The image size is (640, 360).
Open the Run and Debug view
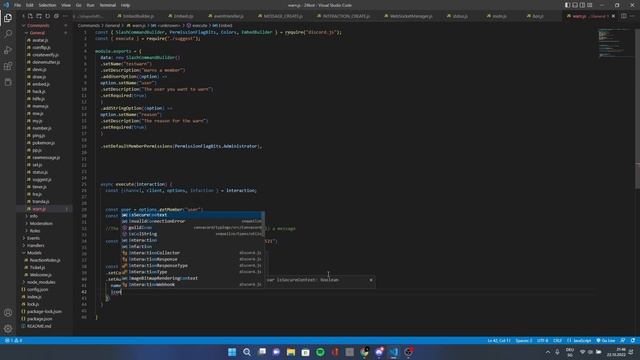point(8,50)
